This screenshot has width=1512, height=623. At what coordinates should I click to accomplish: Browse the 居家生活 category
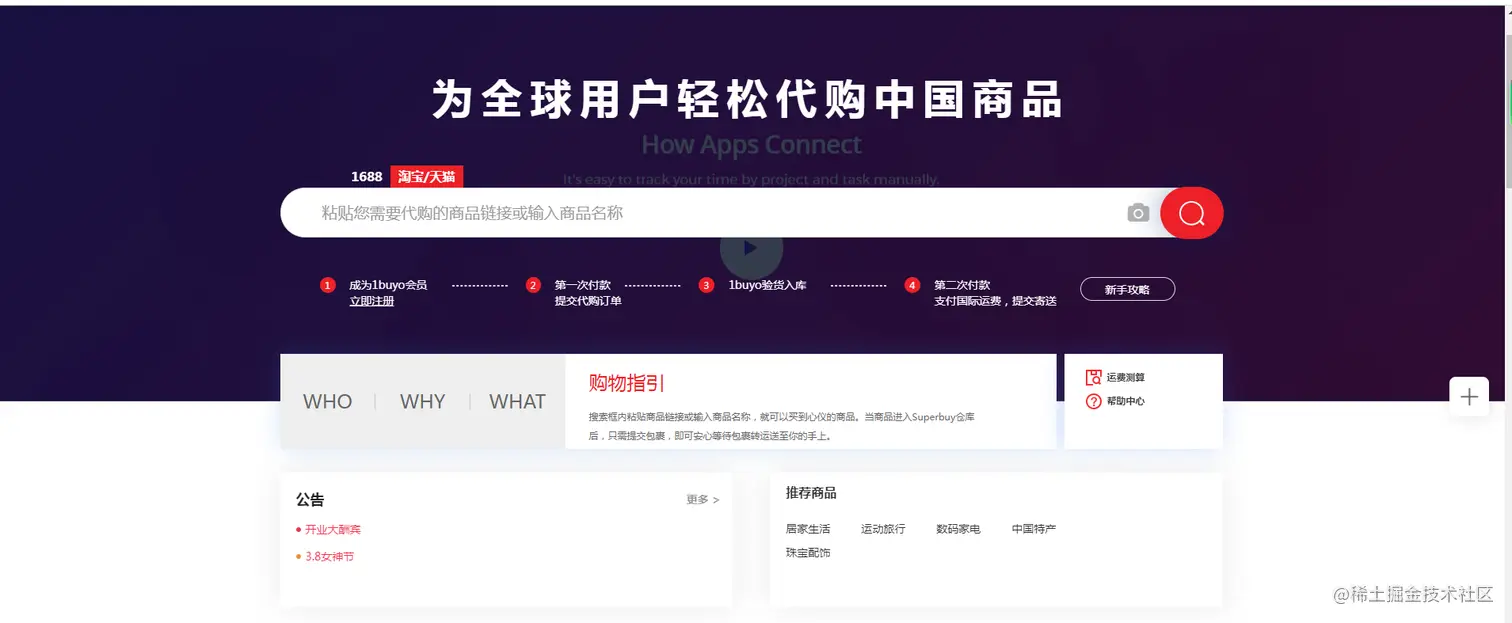coord(808,529)
